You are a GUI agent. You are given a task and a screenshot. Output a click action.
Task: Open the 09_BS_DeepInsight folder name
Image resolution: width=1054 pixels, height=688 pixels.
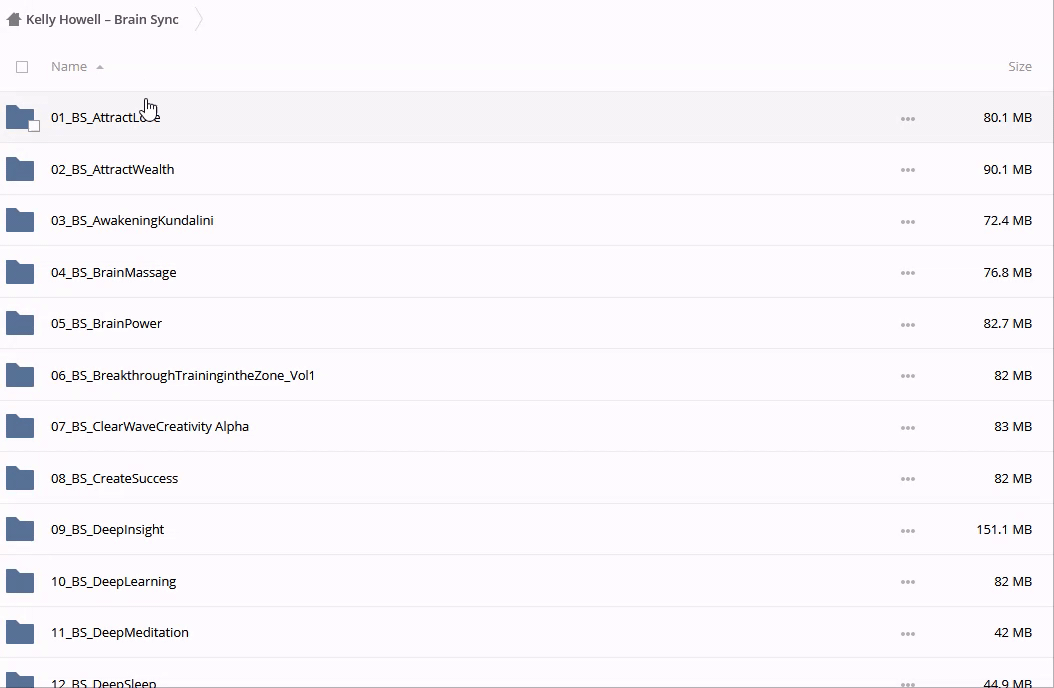[108, 529]
